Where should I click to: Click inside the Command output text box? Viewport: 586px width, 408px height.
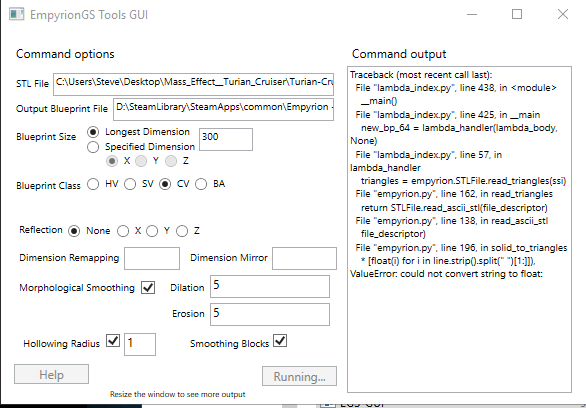click(x=459, y=229)
